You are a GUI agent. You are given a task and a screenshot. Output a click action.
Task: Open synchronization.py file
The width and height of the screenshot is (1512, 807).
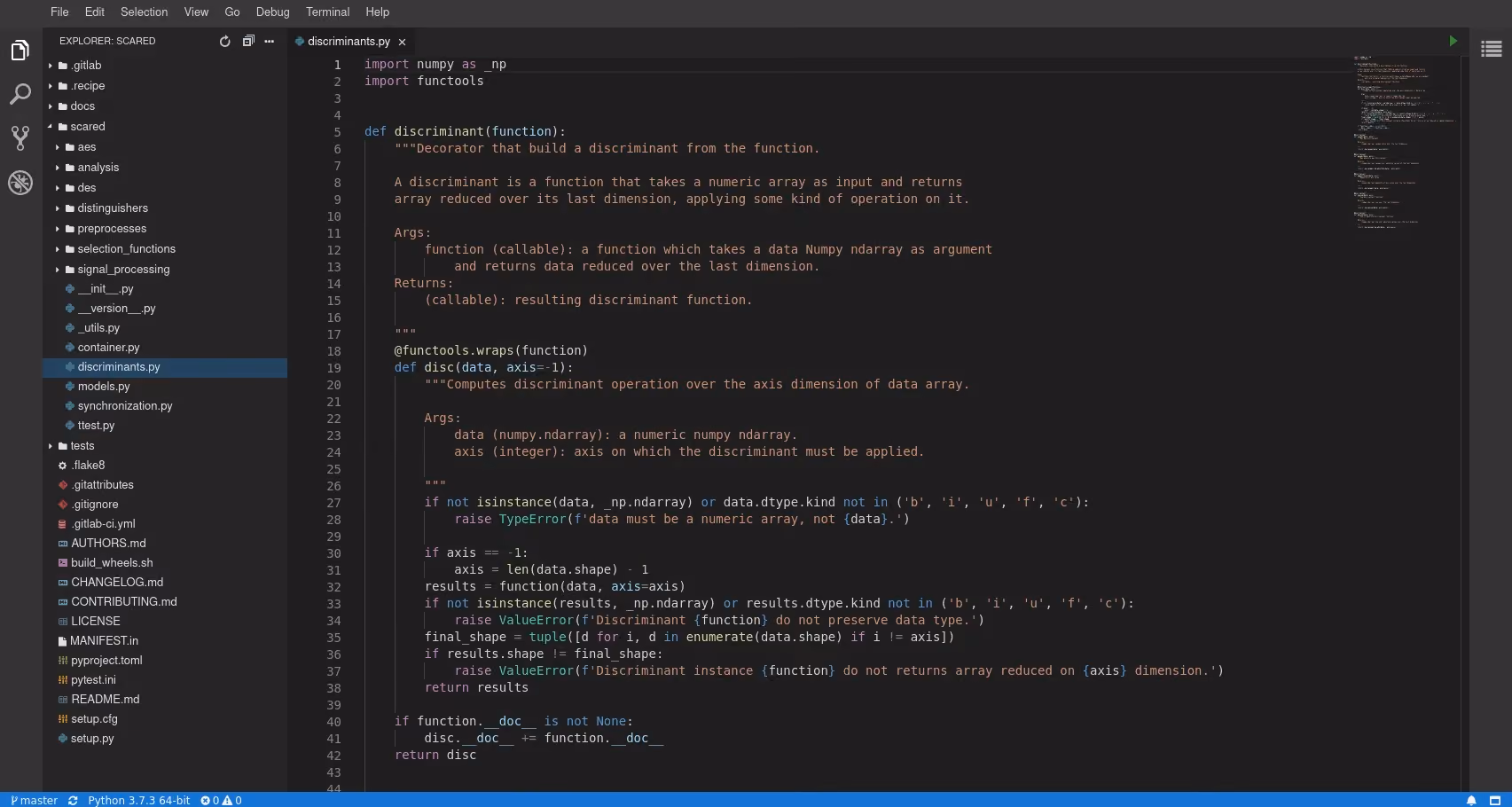(165, 406)
